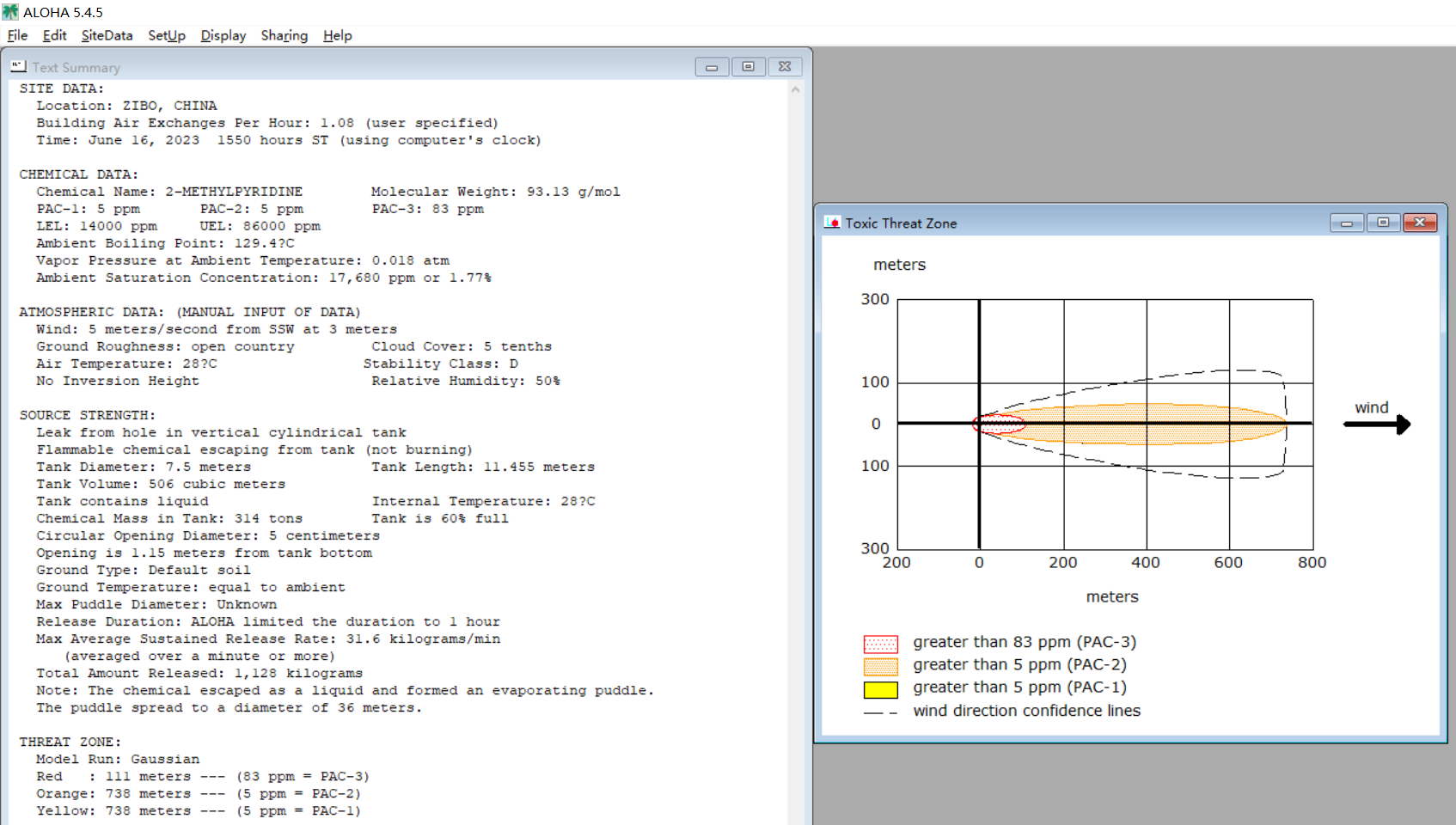Screen dimensions: 1456x825
Task: Click the 'CHEMICAL DATA:' heading
Action: click(79, 174)
